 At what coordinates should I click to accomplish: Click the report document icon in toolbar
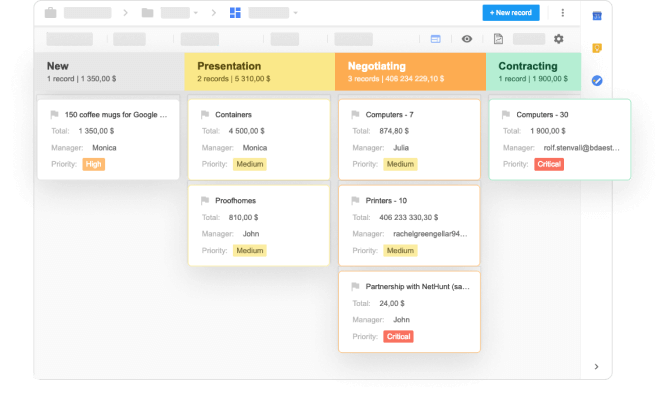coord(498,39)
